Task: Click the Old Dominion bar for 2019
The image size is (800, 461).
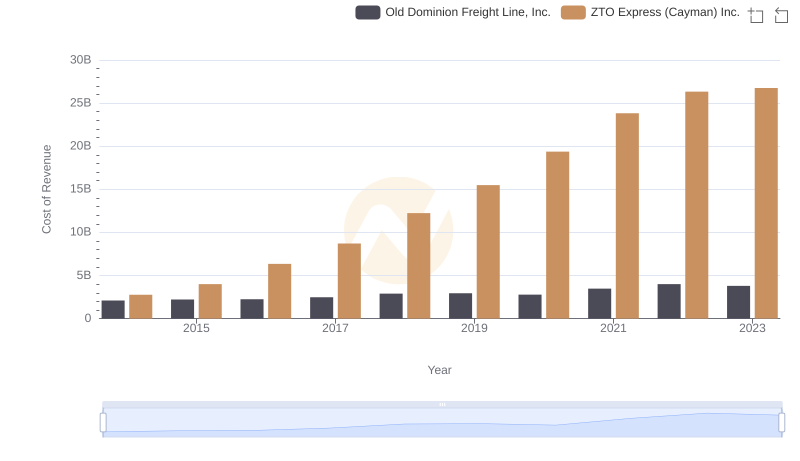Action: coord(460,306)
